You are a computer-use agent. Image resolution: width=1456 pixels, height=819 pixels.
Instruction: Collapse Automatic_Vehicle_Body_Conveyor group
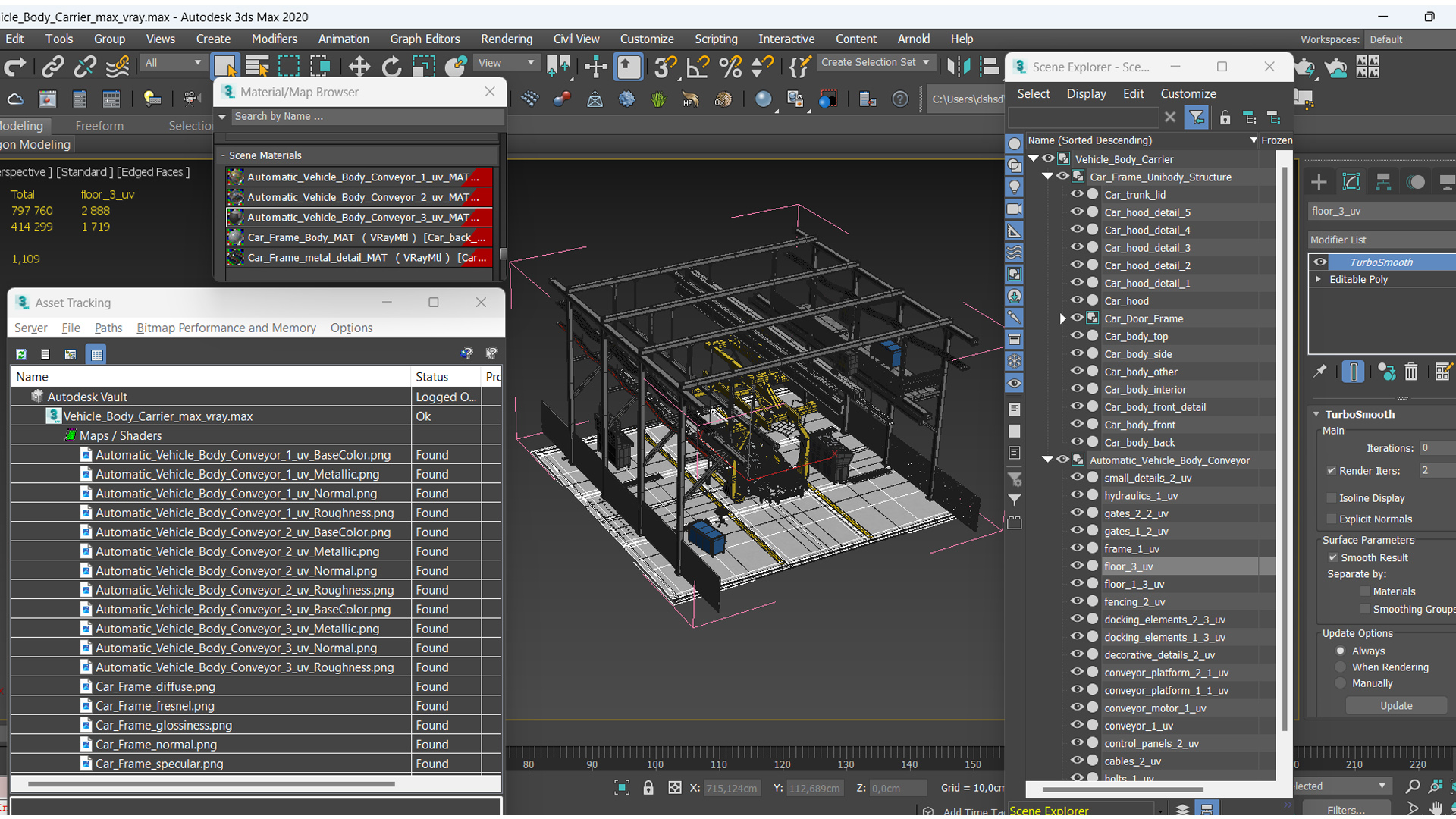[x=1047, y=460]
